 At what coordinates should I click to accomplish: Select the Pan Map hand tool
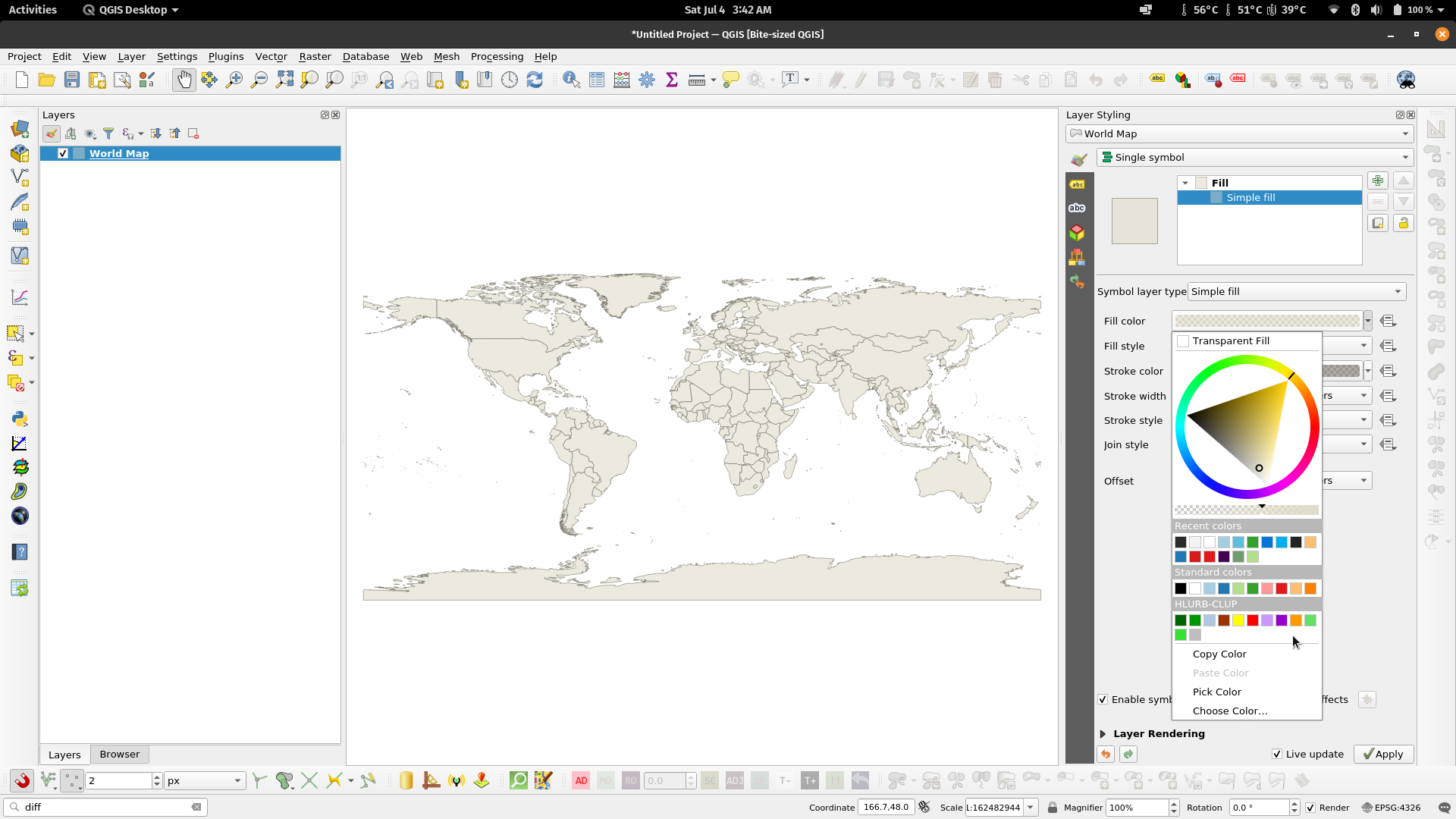coord(184,80)
